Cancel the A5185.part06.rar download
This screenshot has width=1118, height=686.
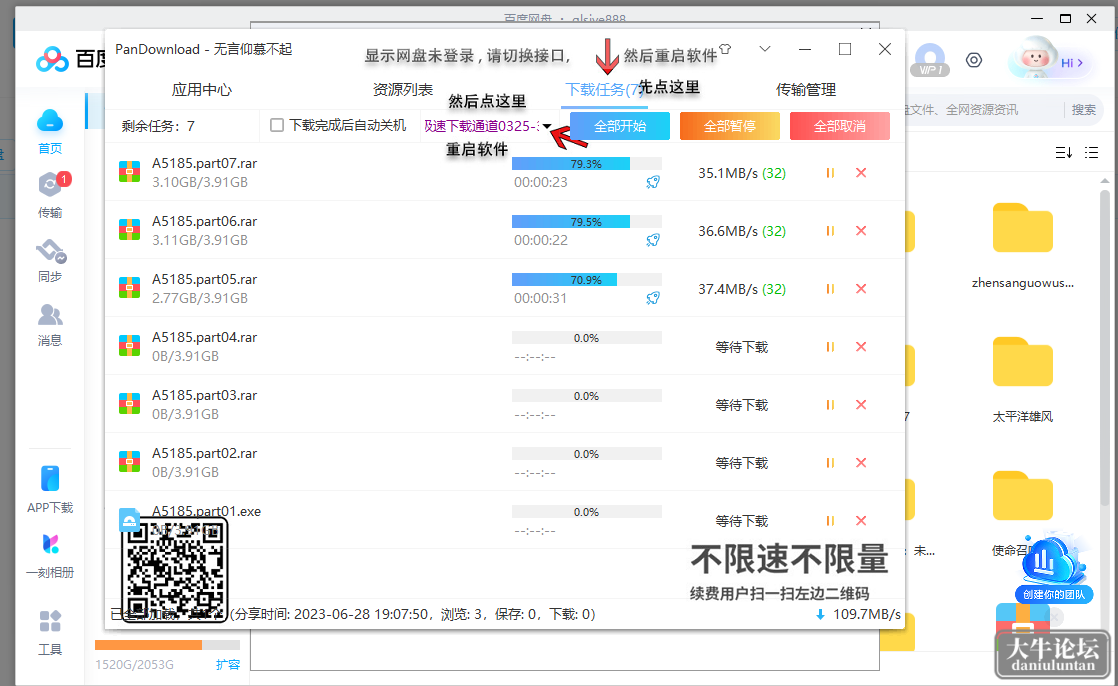(x=861, y=231)
